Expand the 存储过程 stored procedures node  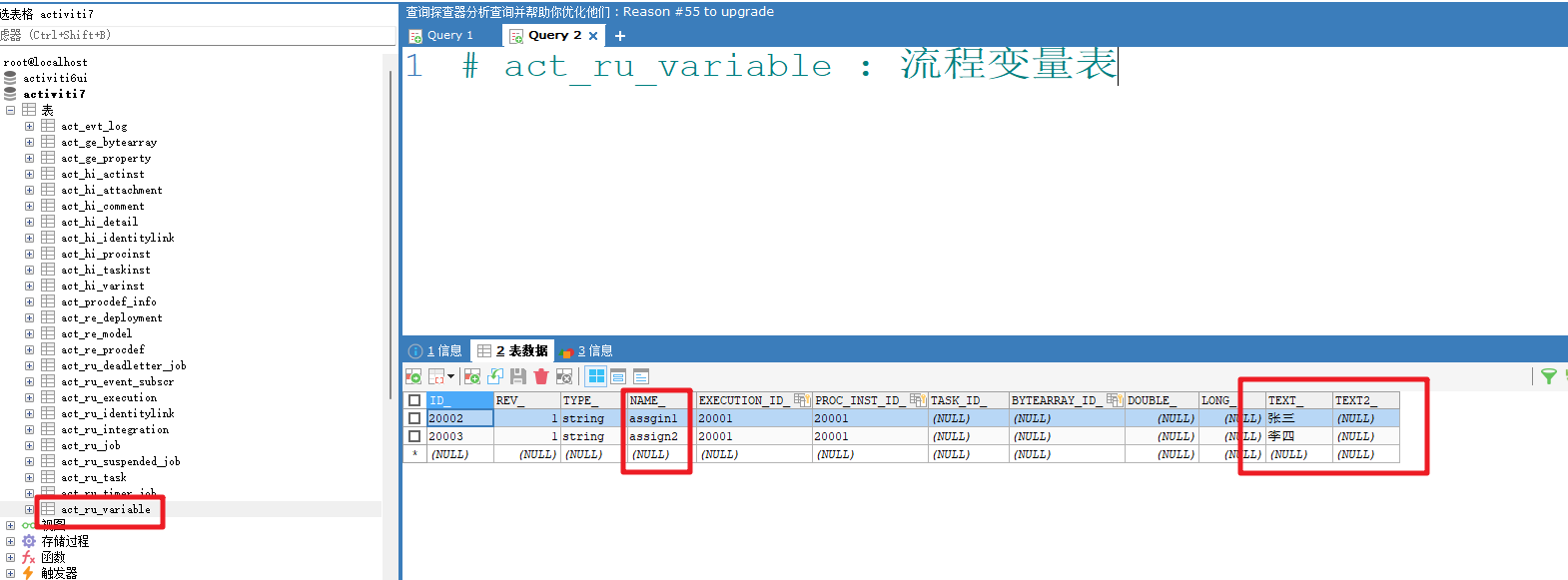pyautogui.click(x=11, y=541)
